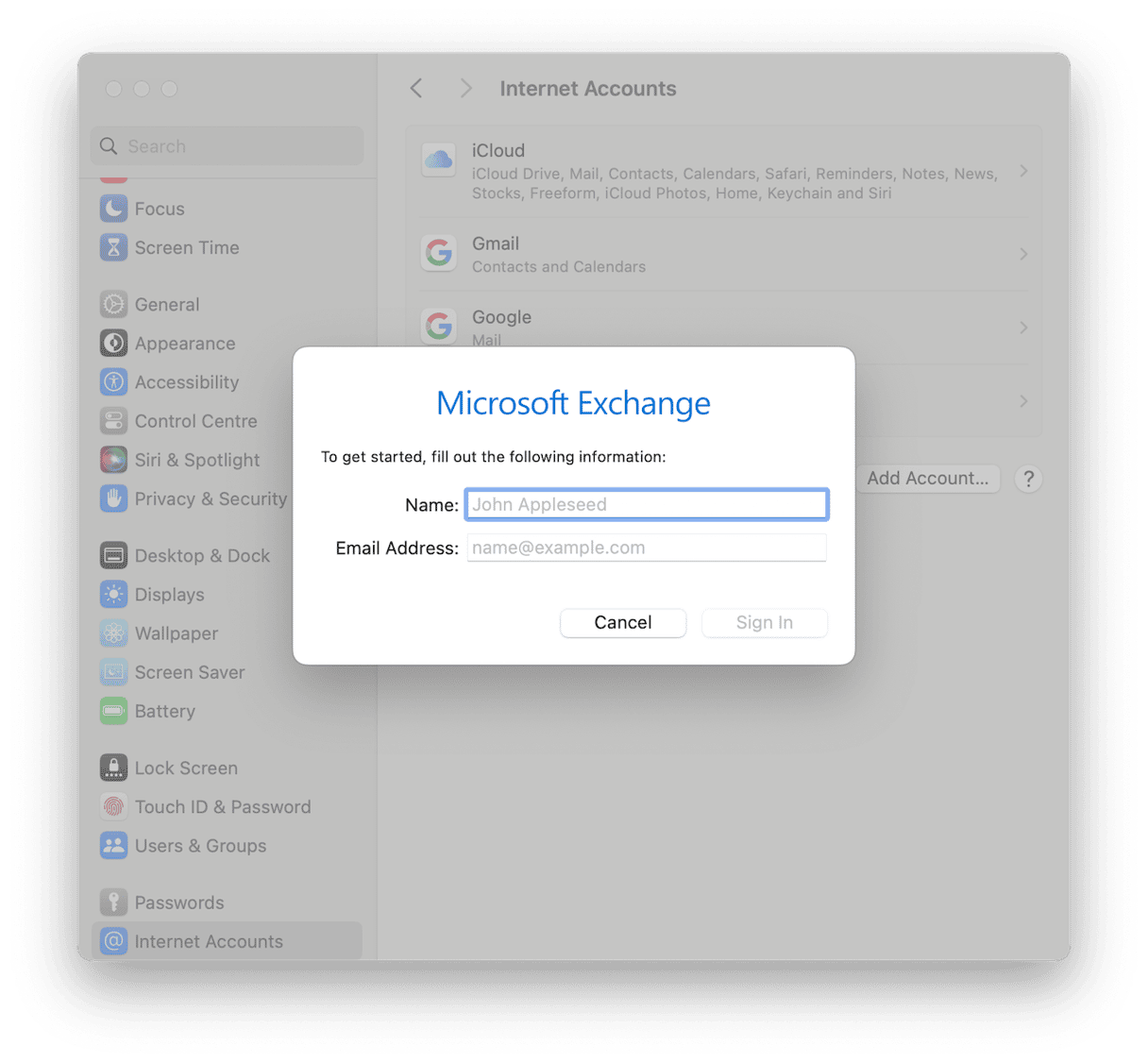Select Screen Saver label in sidebar
1148x1063 pixels.
click(190, 671)
